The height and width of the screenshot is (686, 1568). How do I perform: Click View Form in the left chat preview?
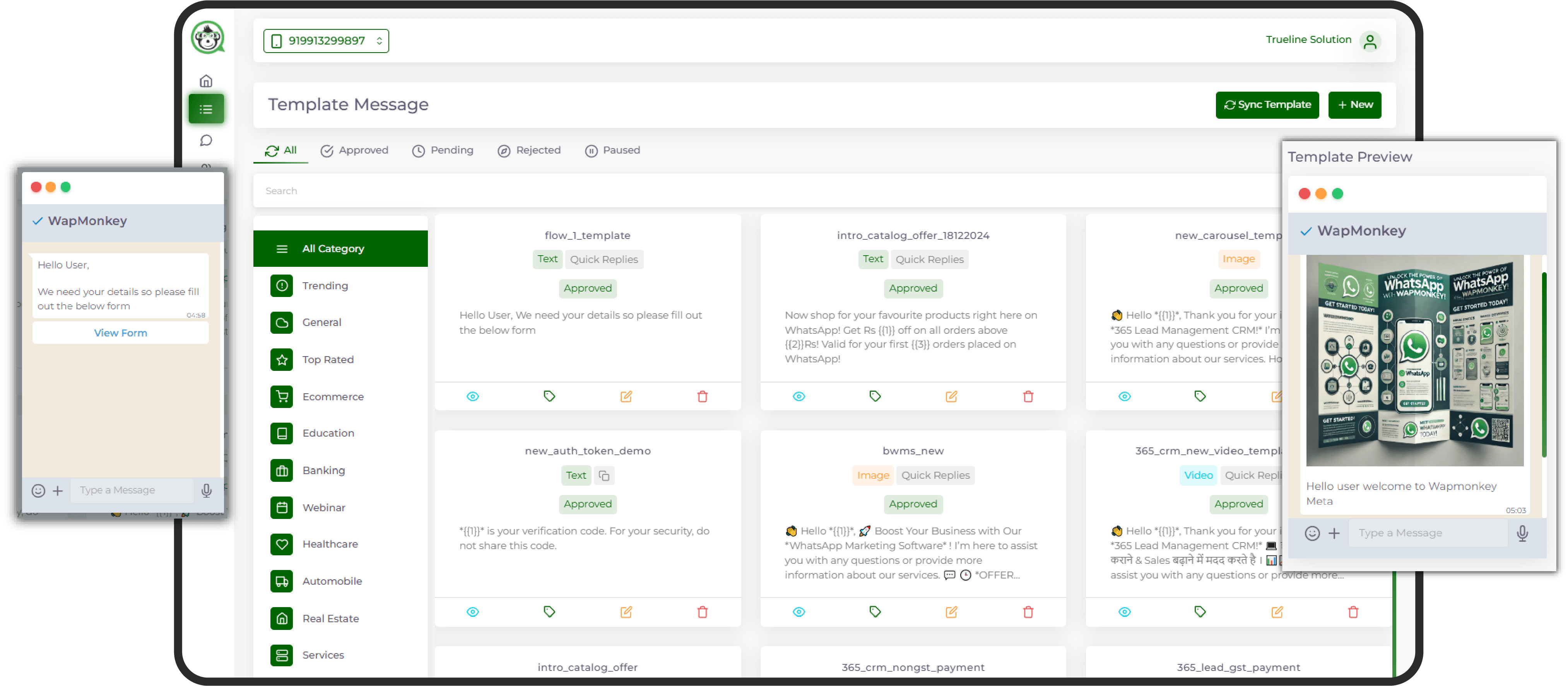[x=121, y=333]
